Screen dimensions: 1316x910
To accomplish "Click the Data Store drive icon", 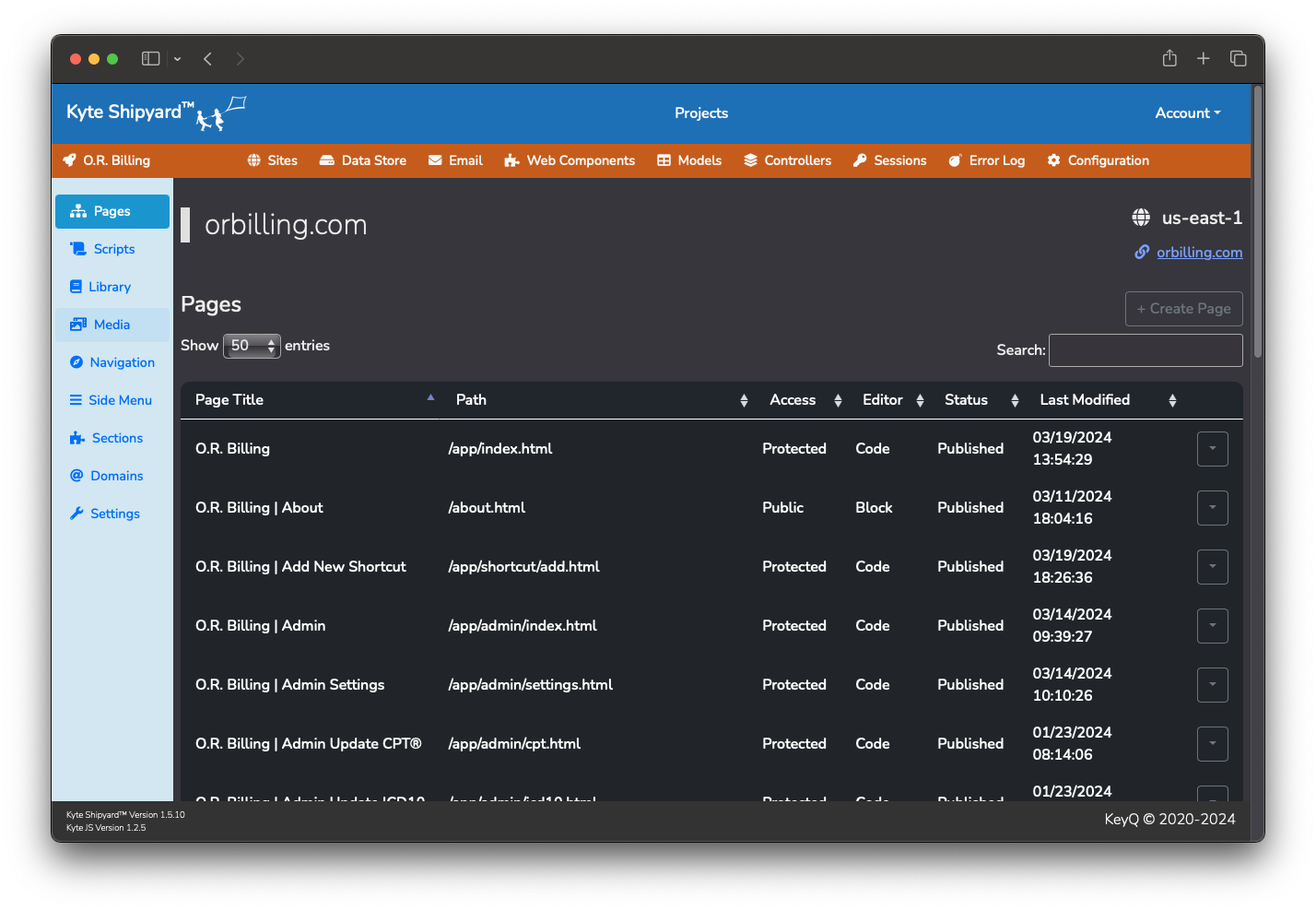I will [326, 160].
